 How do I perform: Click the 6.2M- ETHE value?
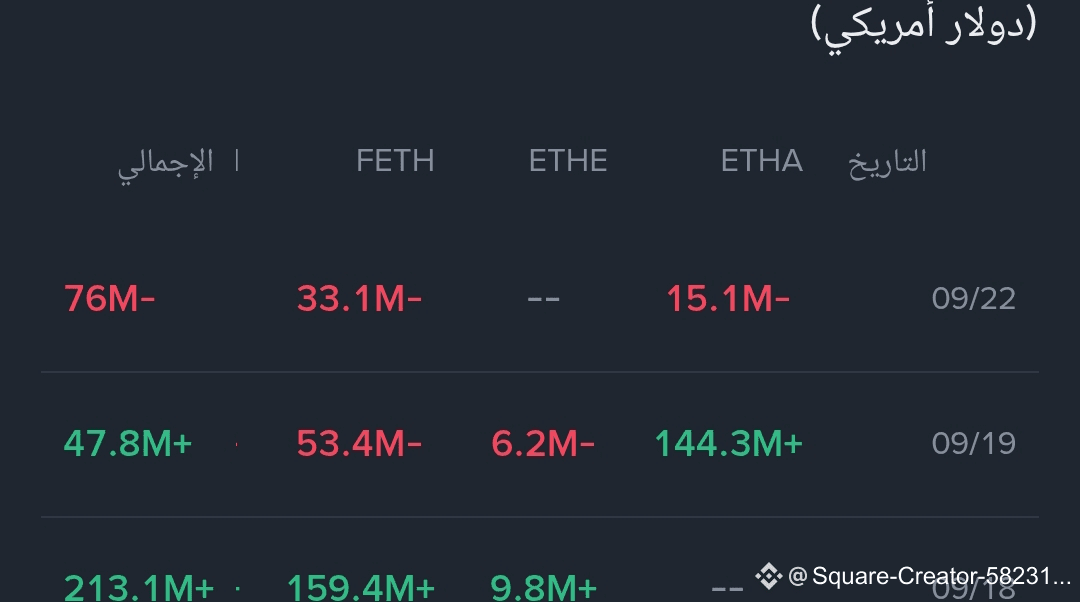coord(543,444)
